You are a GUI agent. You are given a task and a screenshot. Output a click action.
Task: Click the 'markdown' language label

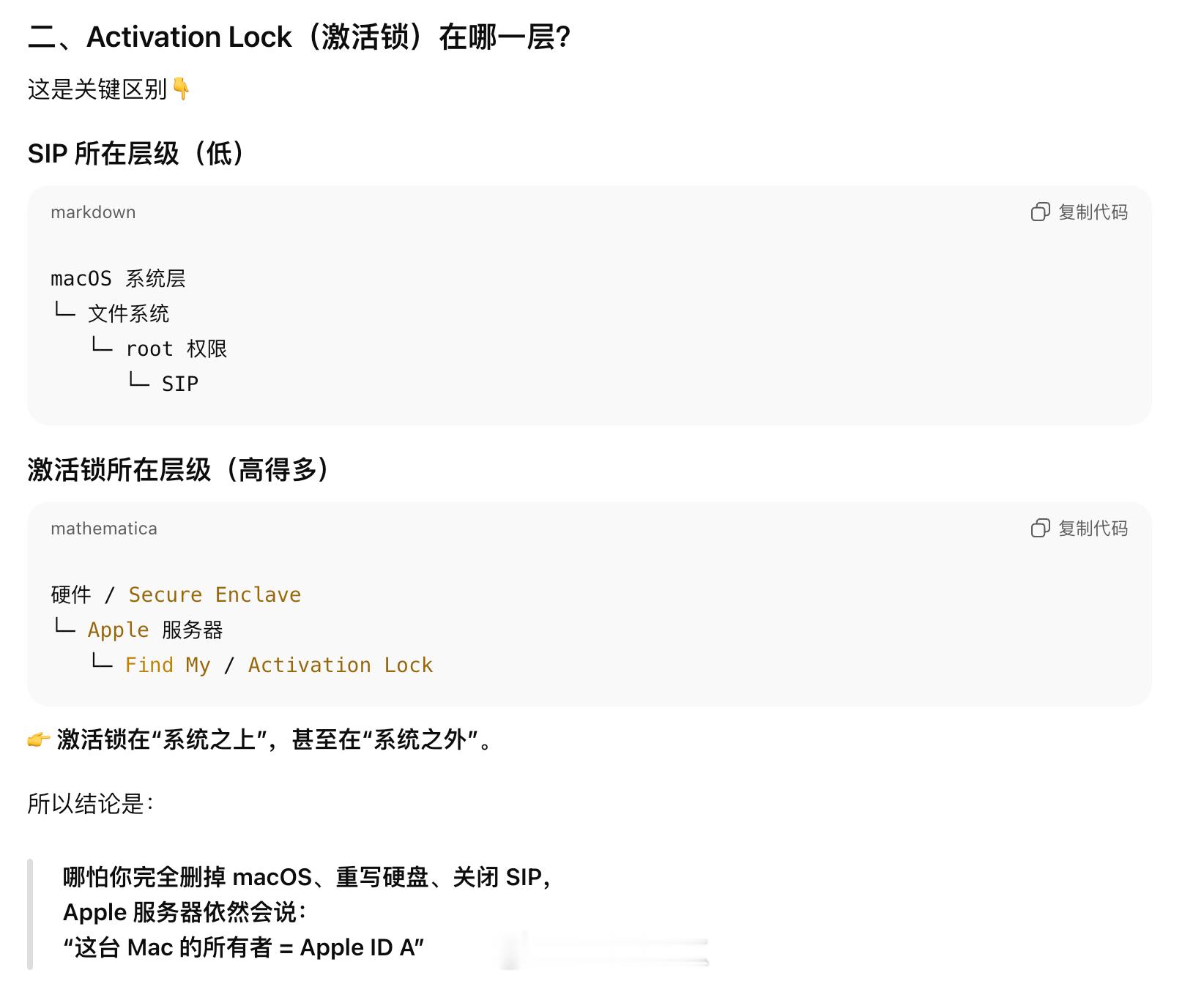(x=93, y=212)
